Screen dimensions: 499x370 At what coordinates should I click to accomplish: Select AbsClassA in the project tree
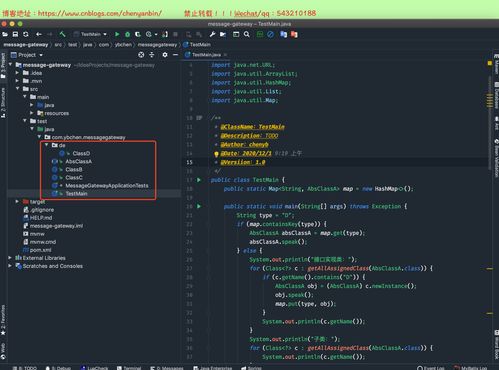[x=78, y=161]
